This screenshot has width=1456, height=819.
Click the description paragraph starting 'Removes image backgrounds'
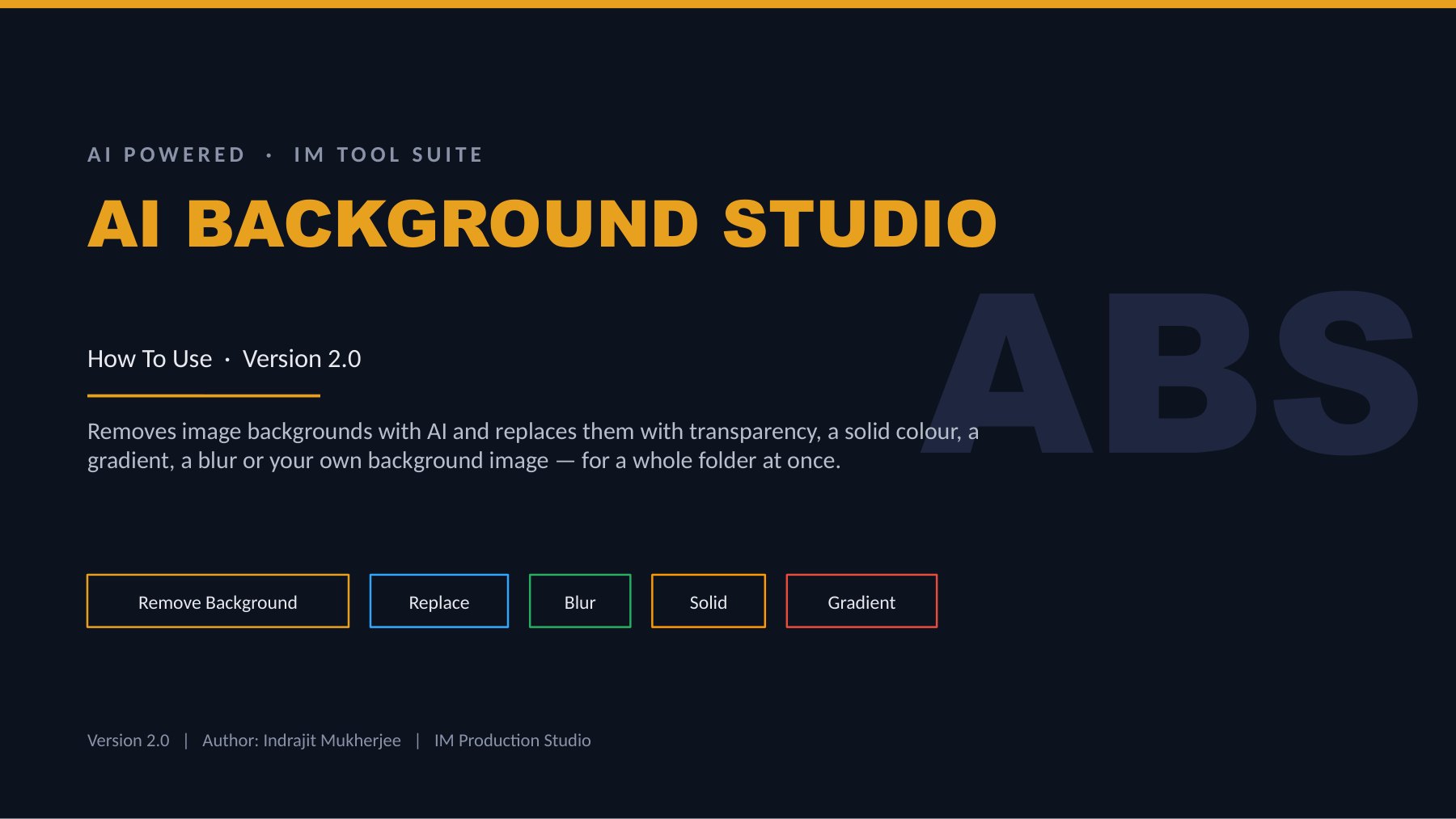(x=533, y=445)
